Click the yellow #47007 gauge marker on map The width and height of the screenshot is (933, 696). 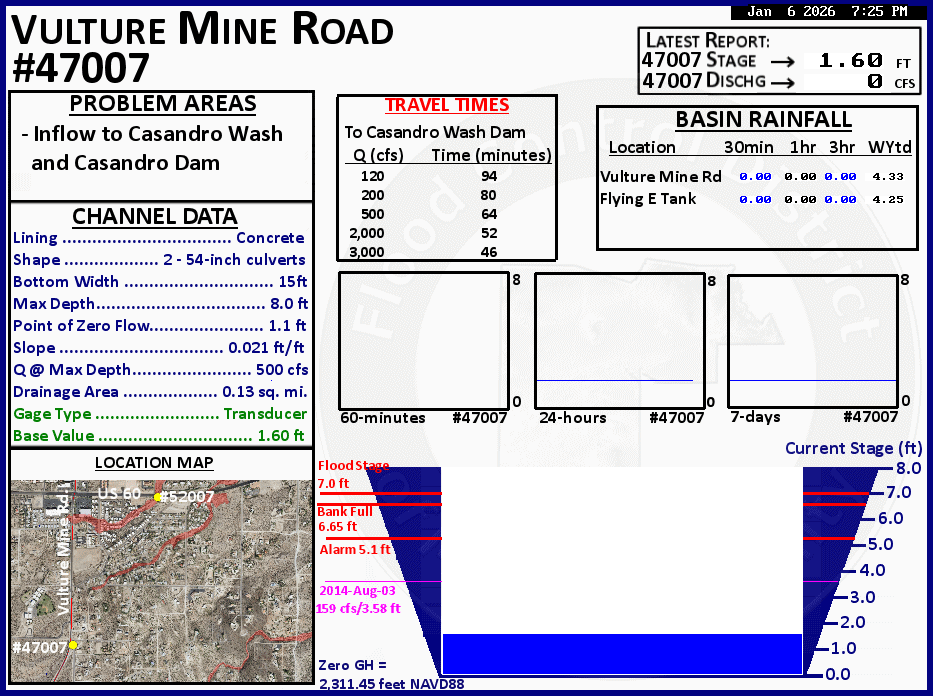(73, 646)
